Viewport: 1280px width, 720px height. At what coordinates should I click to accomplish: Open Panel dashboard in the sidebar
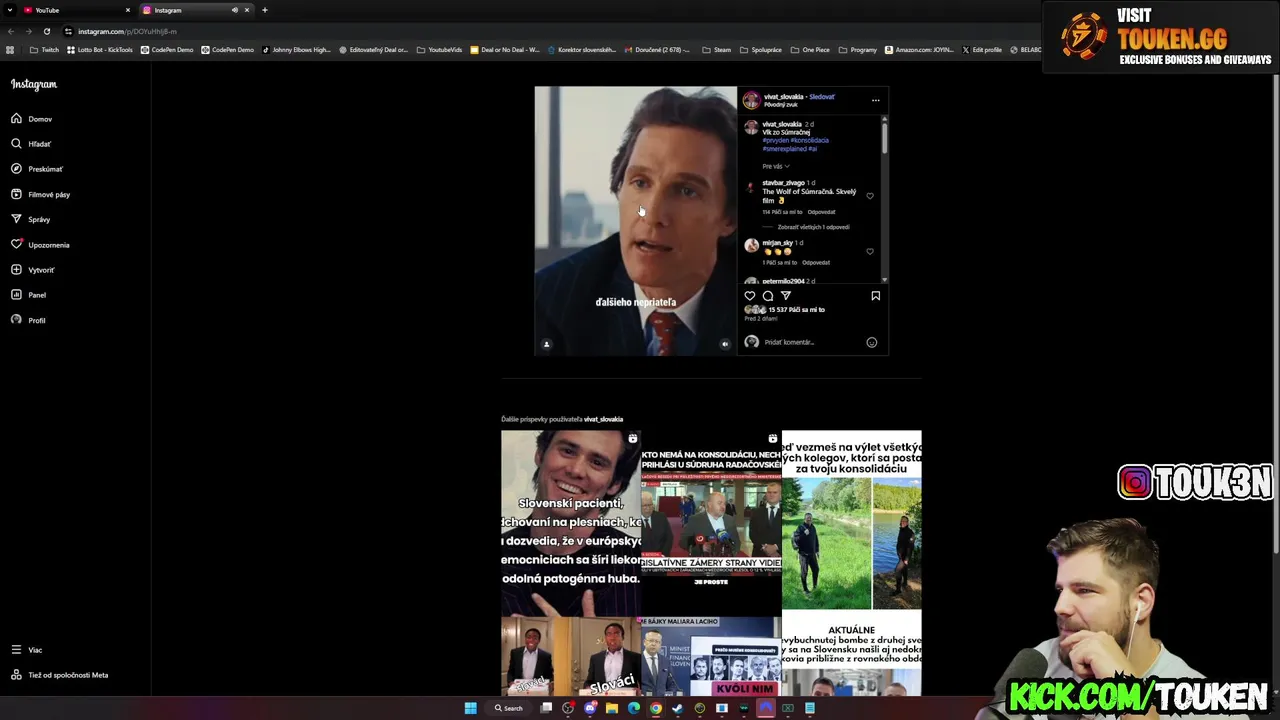tap(28, 295)
